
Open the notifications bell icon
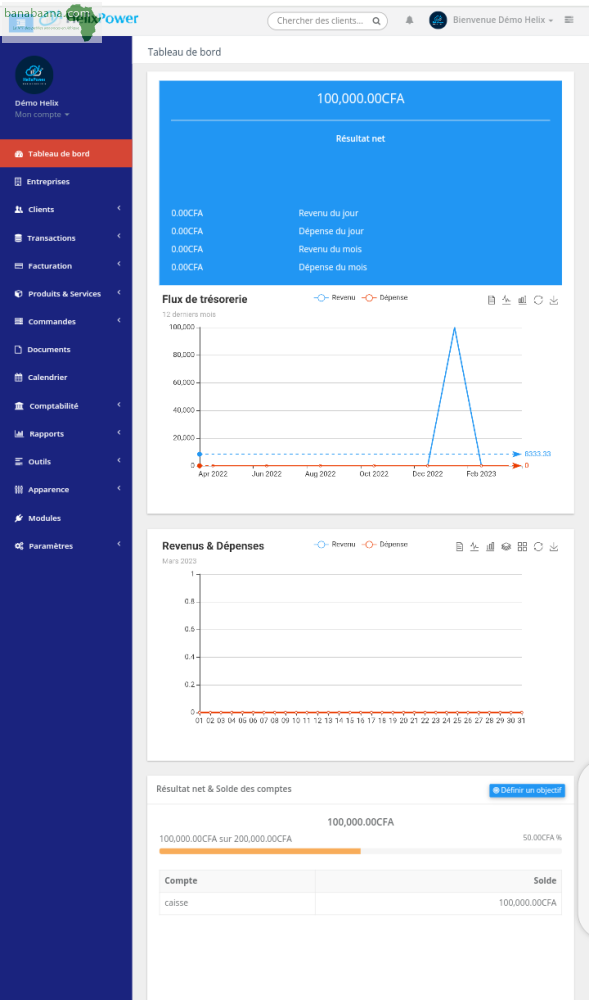coord(409,20)
